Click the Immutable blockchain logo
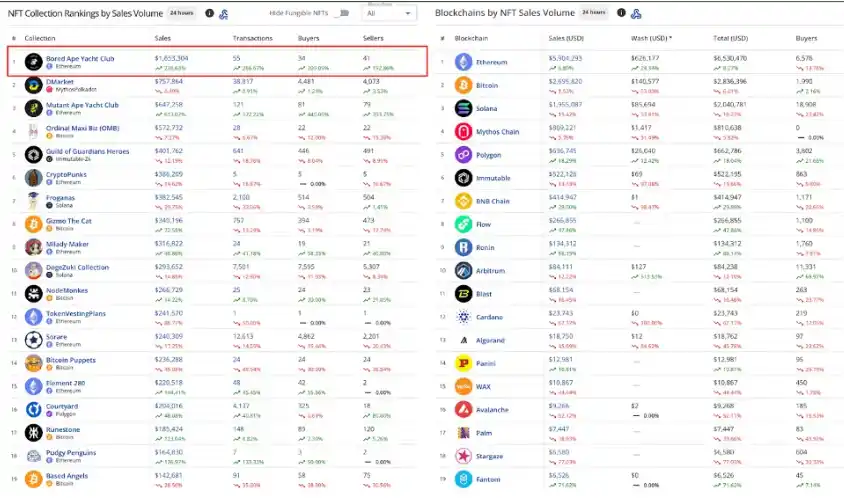This screenshot has height=498, width=844. click(463, 178)
